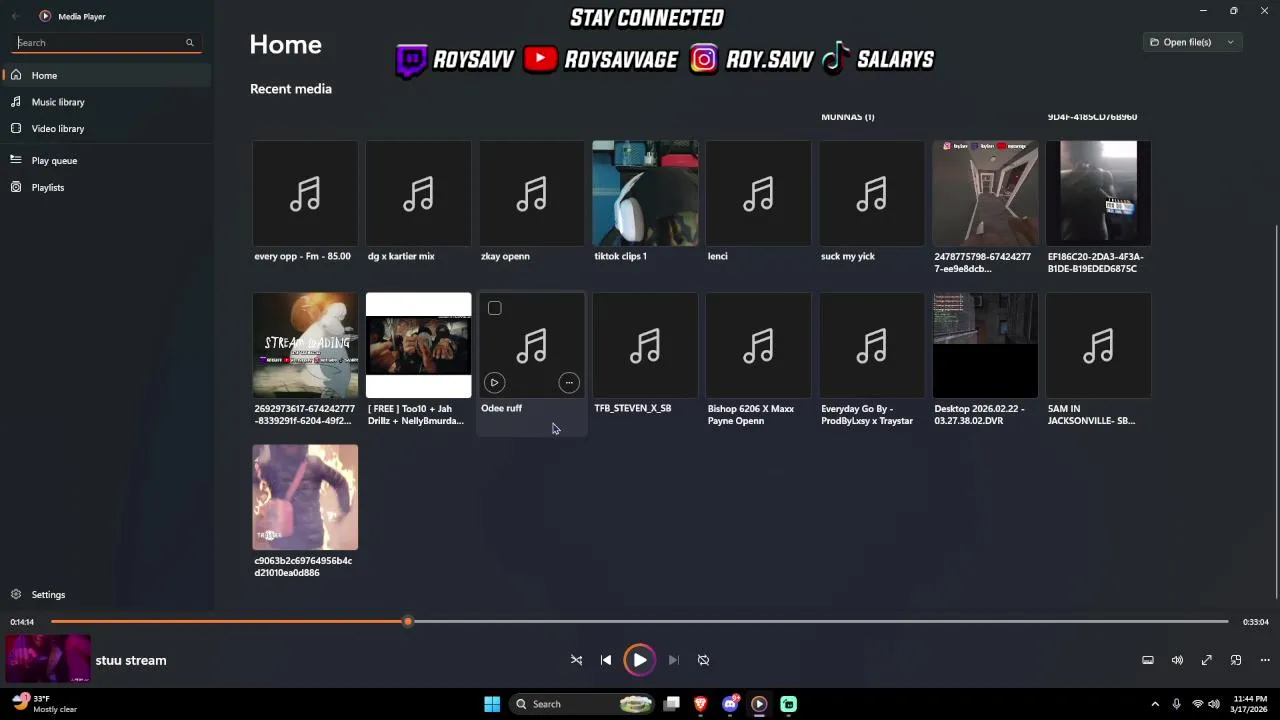Open the 'tiktok clips 1' video thumbnail
The width and height of the screenshot is (1280, 720).
(645, 193)
